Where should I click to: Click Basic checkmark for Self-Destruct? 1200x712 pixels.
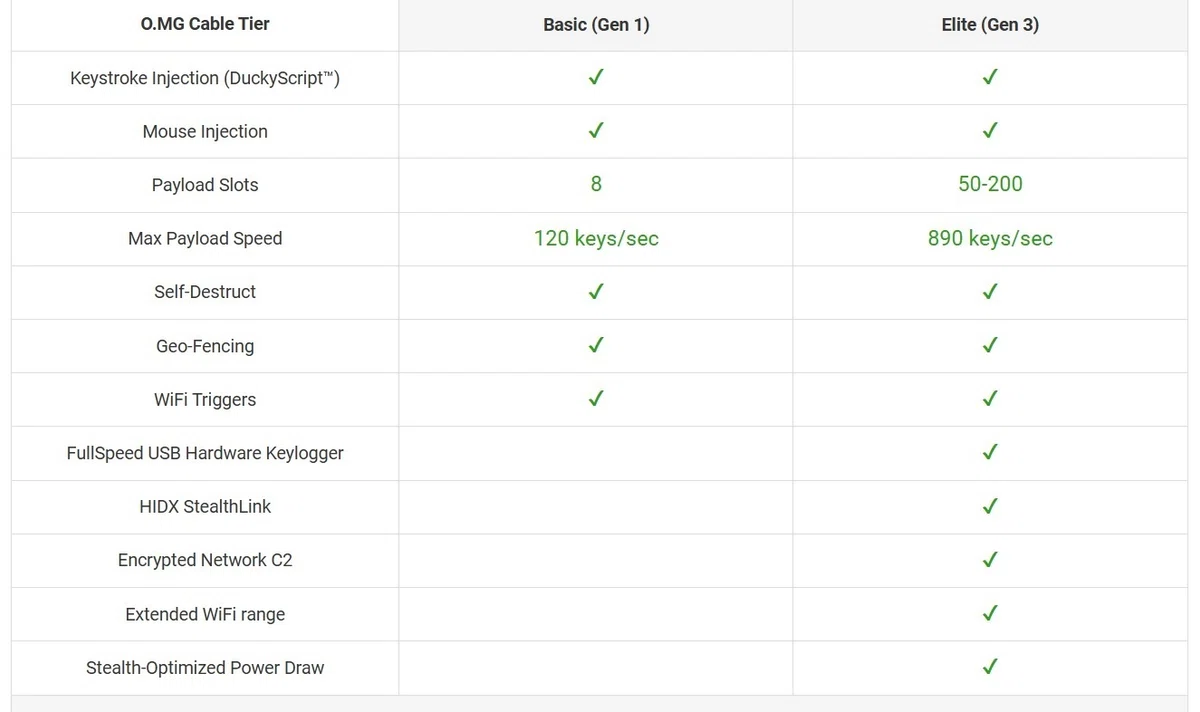[596, 291]
